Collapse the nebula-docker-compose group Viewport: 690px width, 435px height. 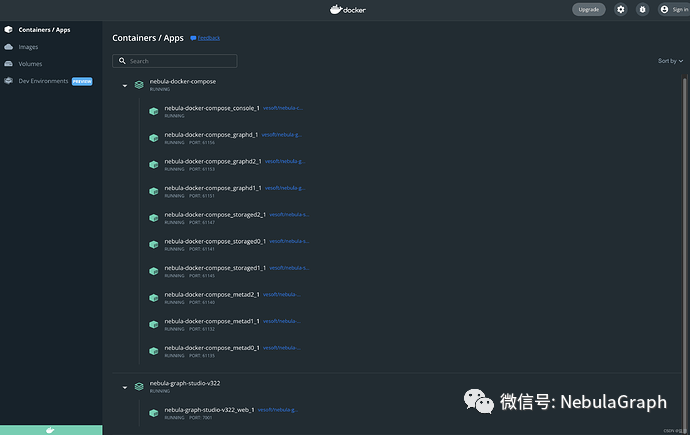click(x=125, y=85)
